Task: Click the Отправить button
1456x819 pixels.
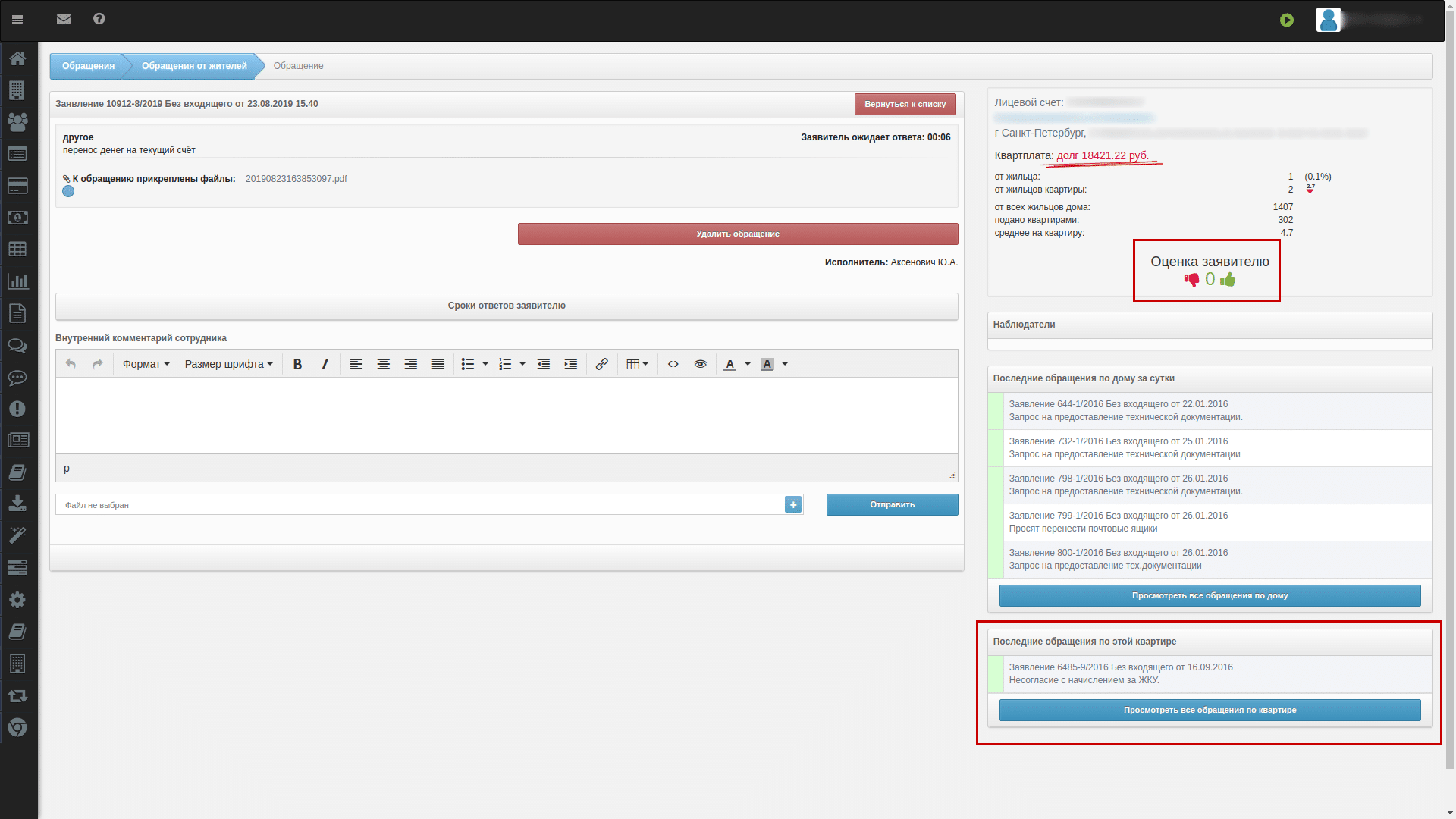Action: click(892, 504)
